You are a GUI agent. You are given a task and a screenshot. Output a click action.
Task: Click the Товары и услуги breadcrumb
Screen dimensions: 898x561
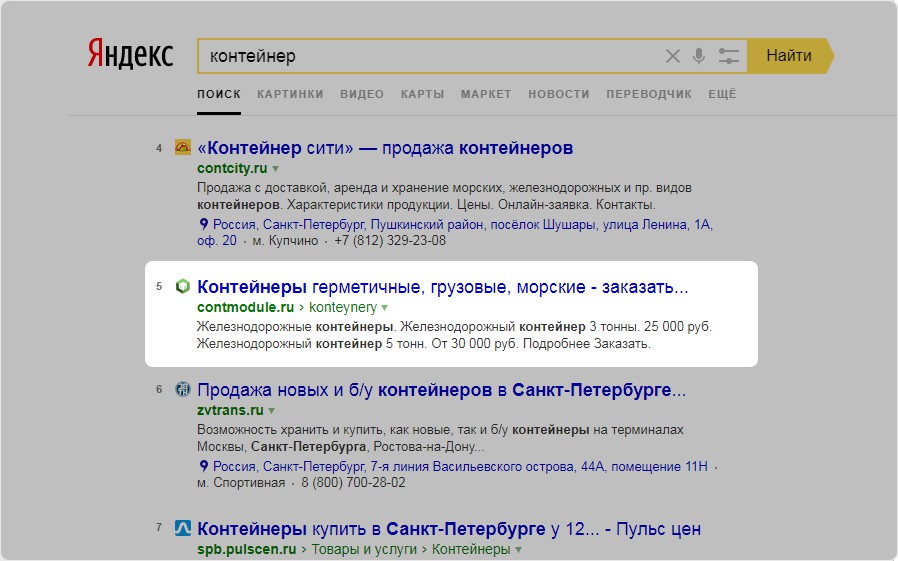coord(364,549)
